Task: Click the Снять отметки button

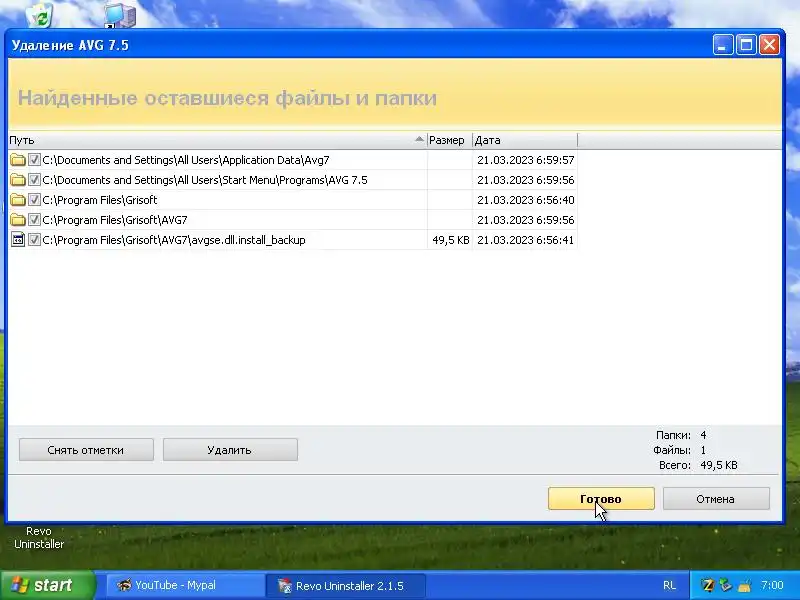Action: [x=86, y=450]
